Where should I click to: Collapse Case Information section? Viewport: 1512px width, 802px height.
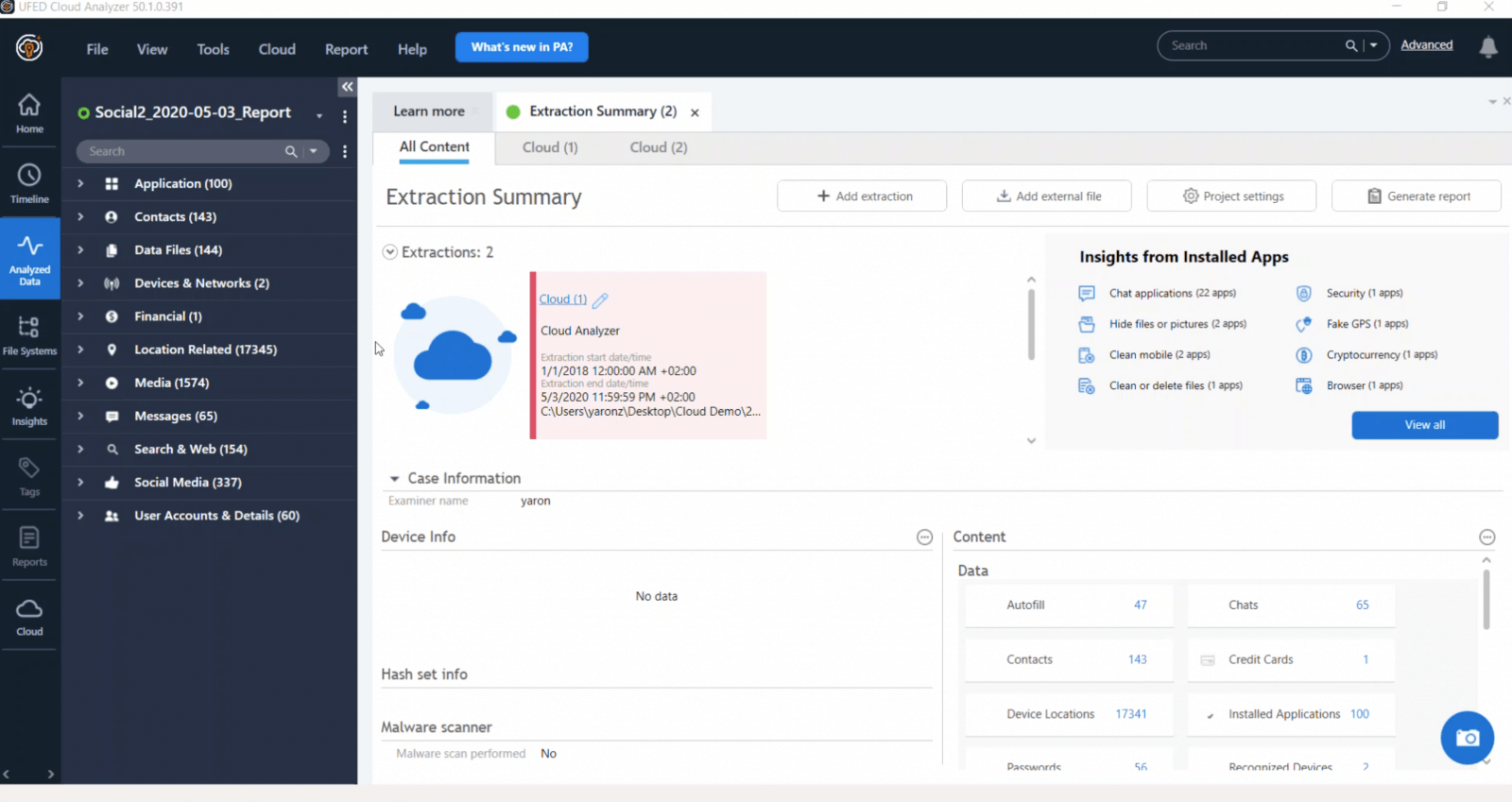[394, 479]
